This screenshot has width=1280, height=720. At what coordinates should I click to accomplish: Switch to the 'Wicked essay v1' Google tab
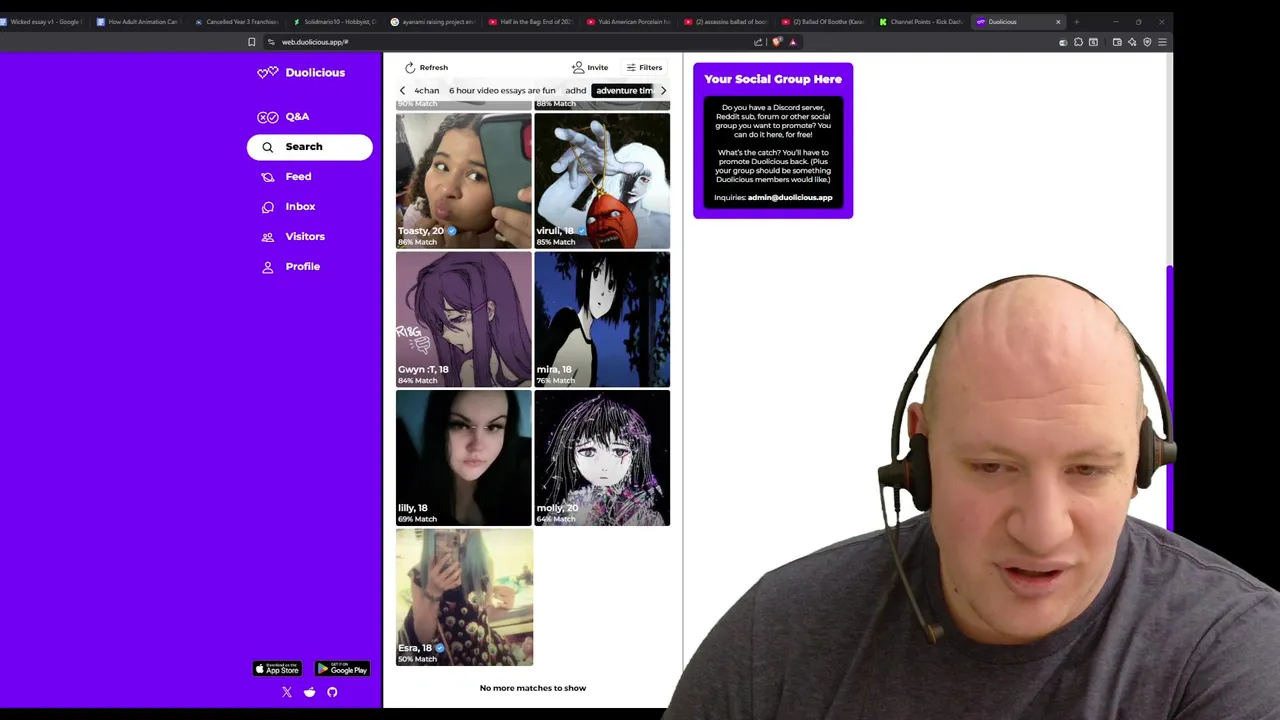click(43, 22)
